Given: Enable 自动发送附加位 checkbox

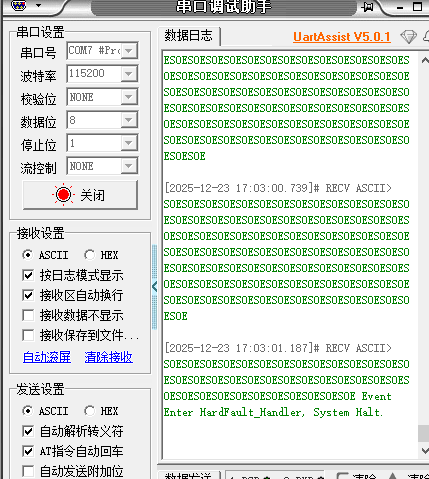Looking at the screenshot, I should tap(28, 471).
